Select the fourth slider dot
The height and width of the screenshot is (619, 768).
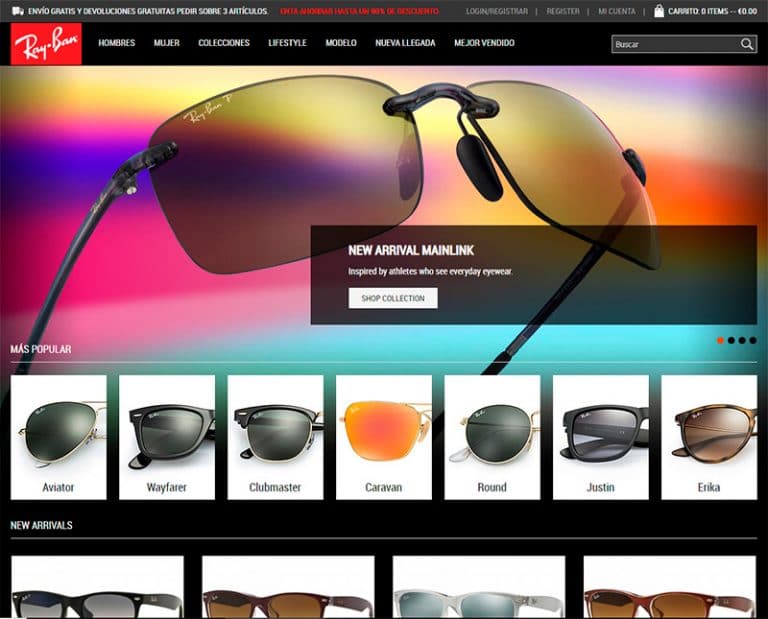click(x=753, y=340)
